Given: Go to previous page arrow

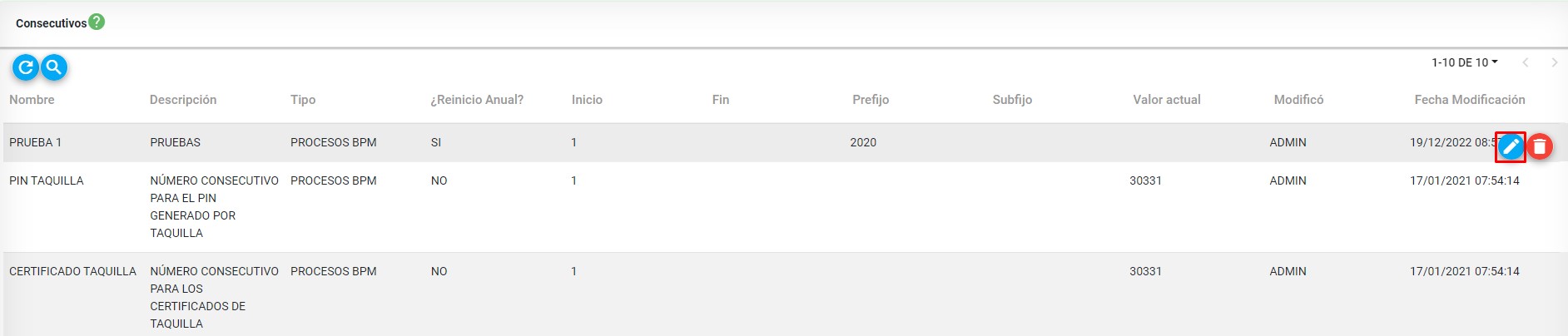Looking at the screenshot, I should pyautogui.click(x=1526, y=62).
